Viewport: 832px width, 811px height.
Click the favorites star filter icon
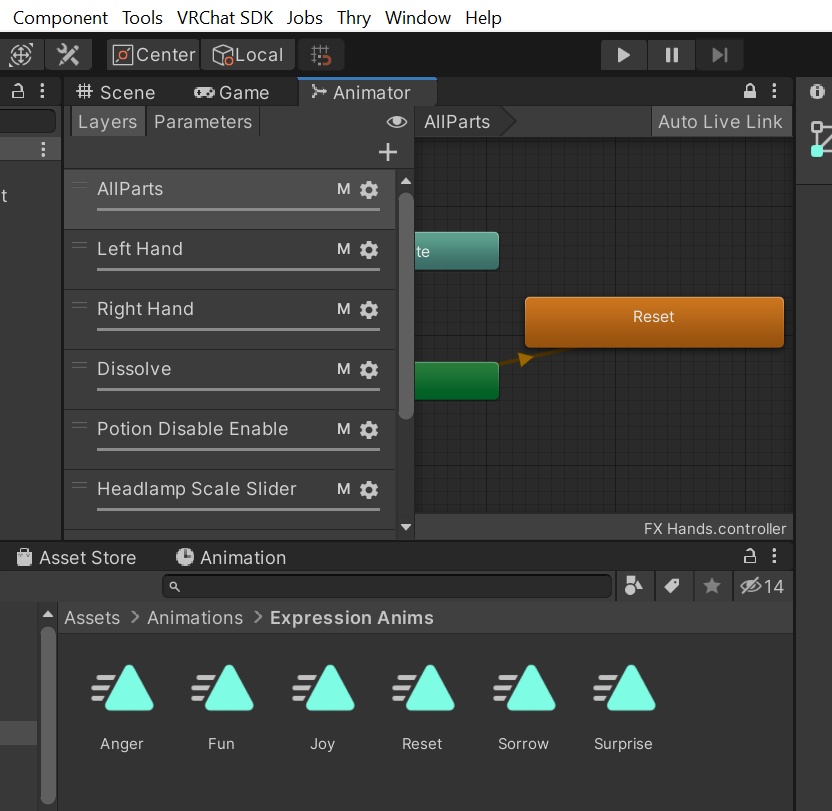712,586
